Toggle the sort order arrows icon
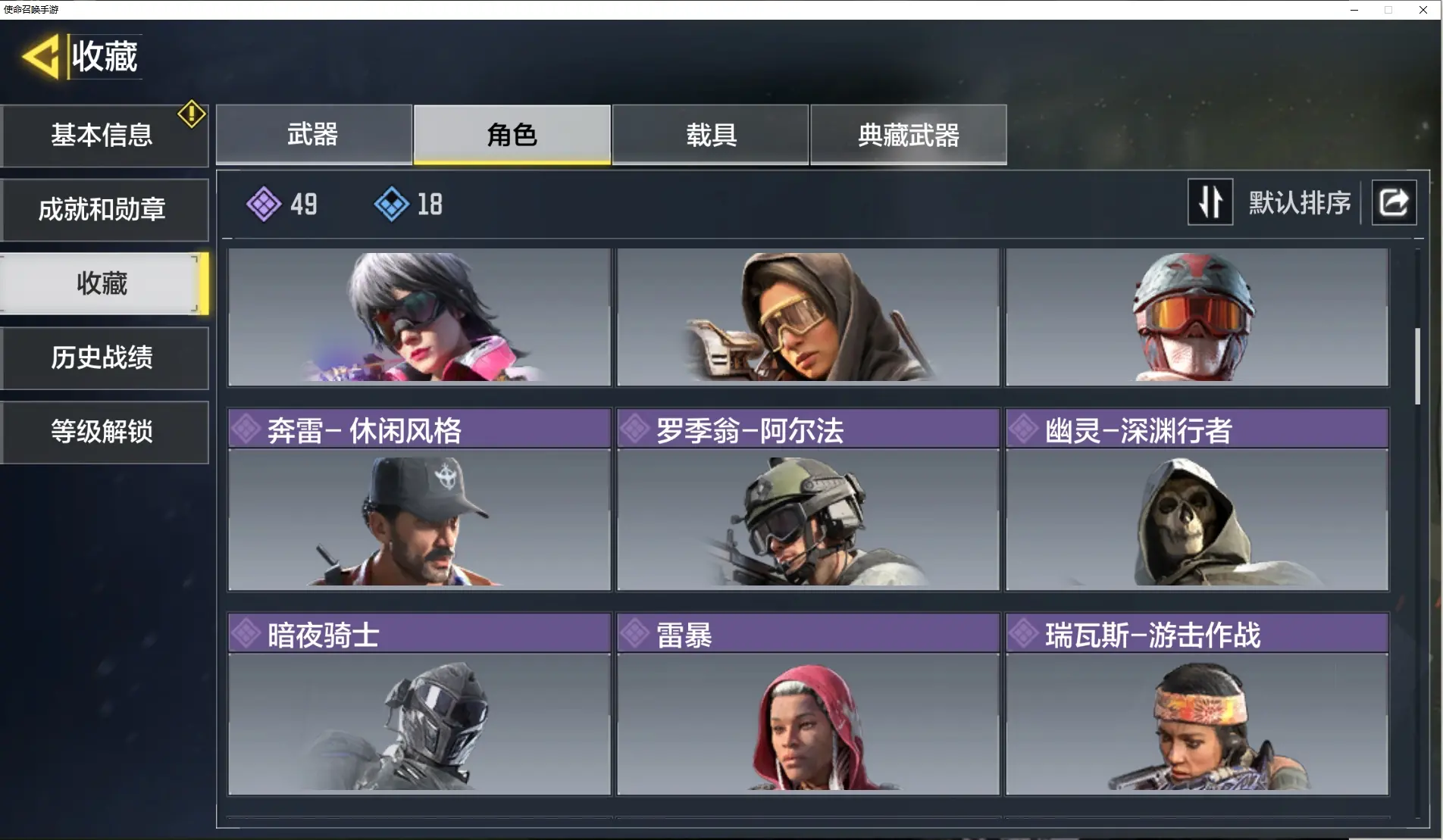Image resolution: width=1443 pixels, height=840 pixels. click(x=1210, y=202)
